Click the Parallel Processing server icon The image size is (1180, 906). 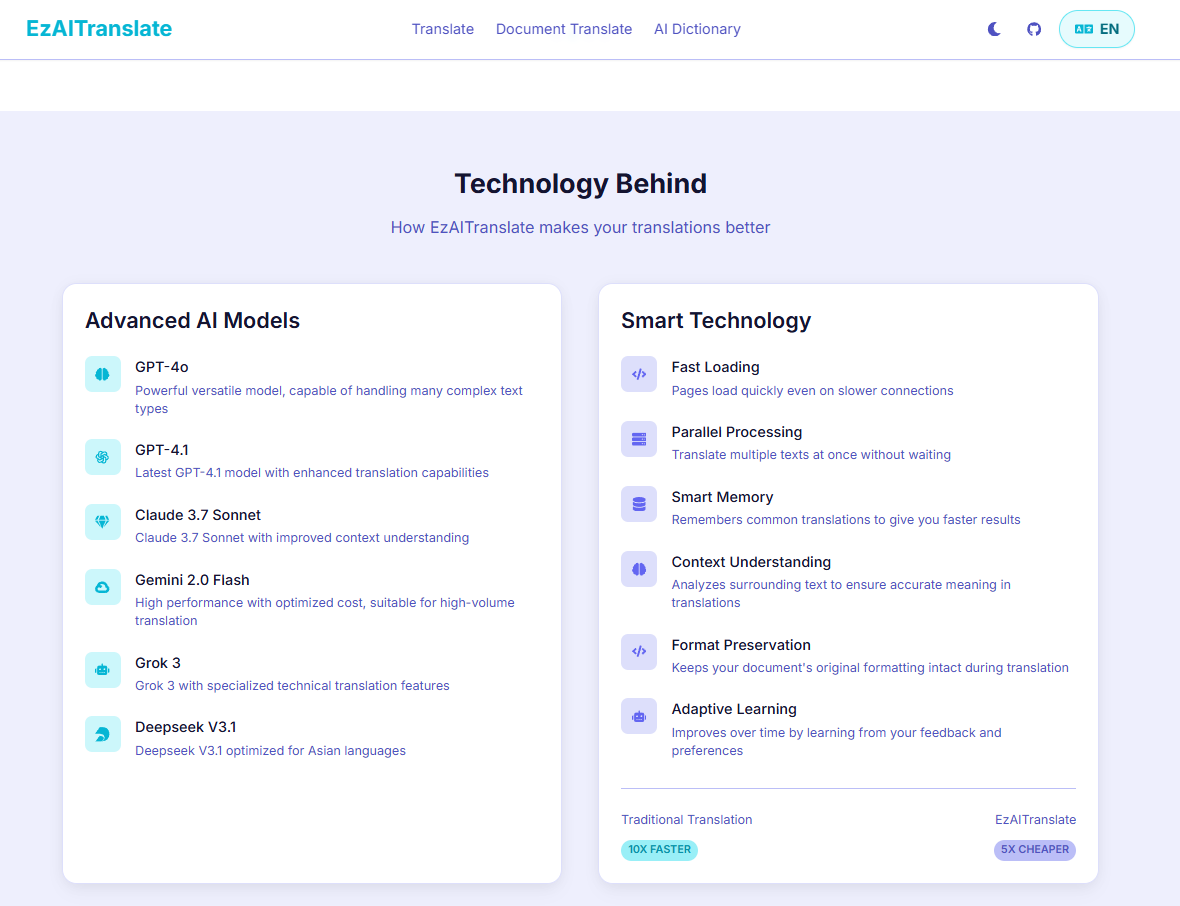(x=639, y=439)
